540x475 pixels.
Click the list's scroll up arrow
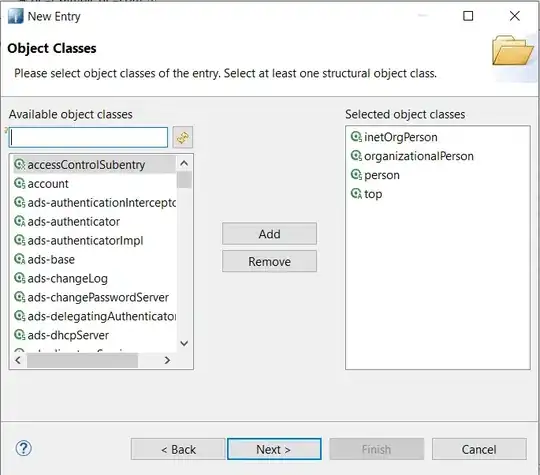coord(184,163)
